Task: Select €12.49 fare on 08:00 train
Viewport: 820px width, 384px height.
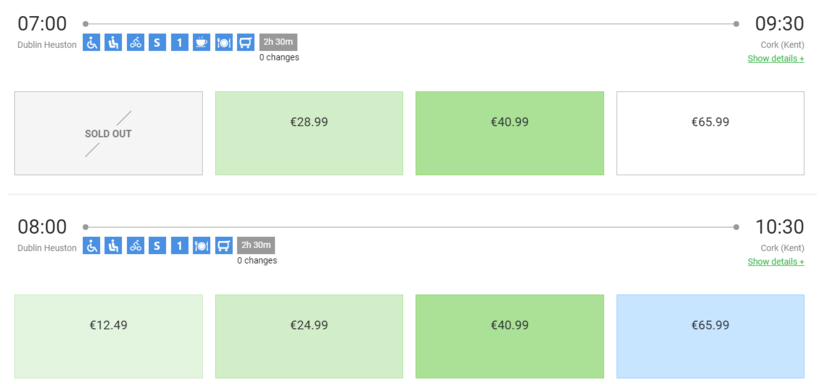Action: click(108, 336)
